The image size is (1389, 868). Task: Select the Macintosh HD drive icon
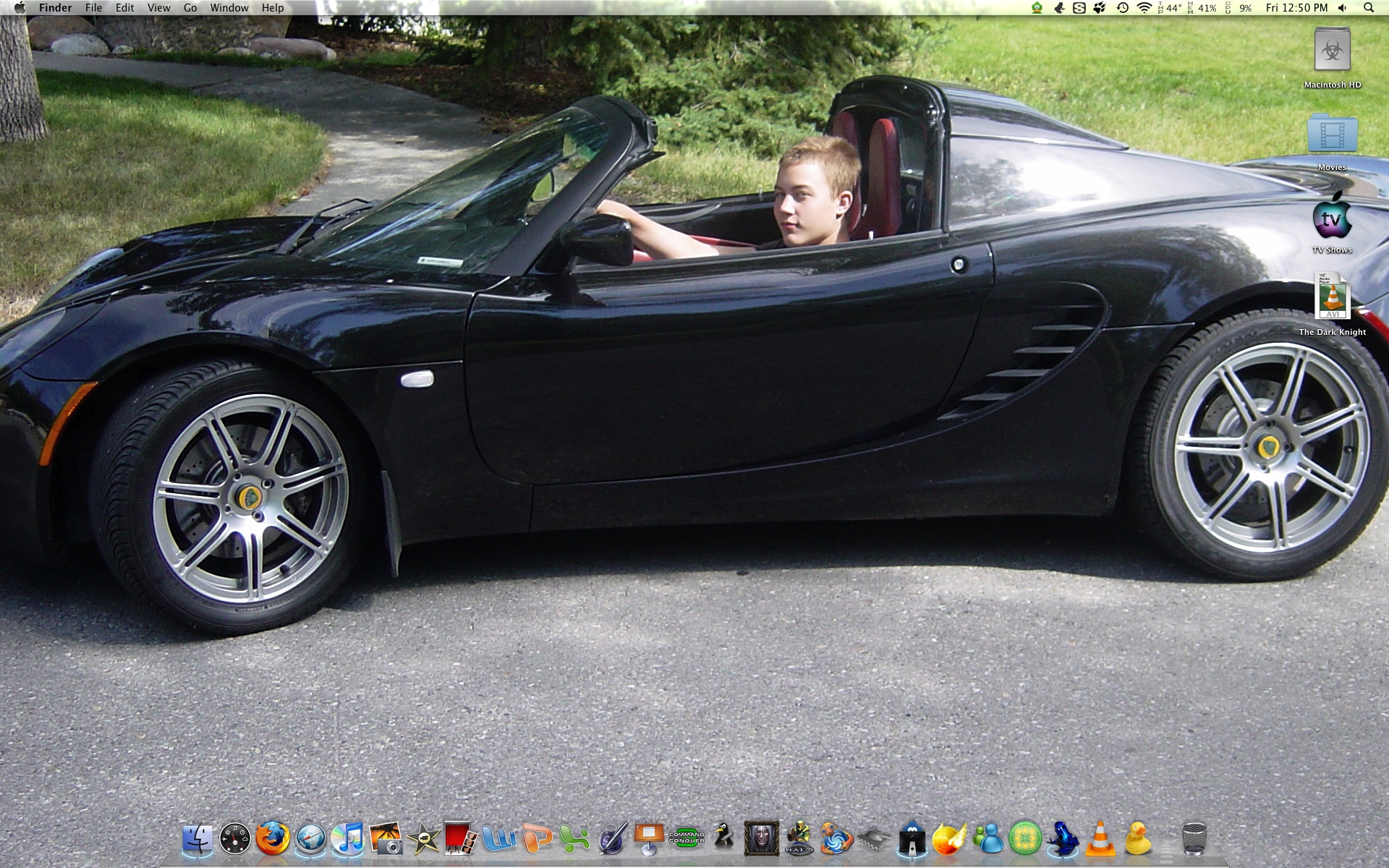tap(1332, 51)
